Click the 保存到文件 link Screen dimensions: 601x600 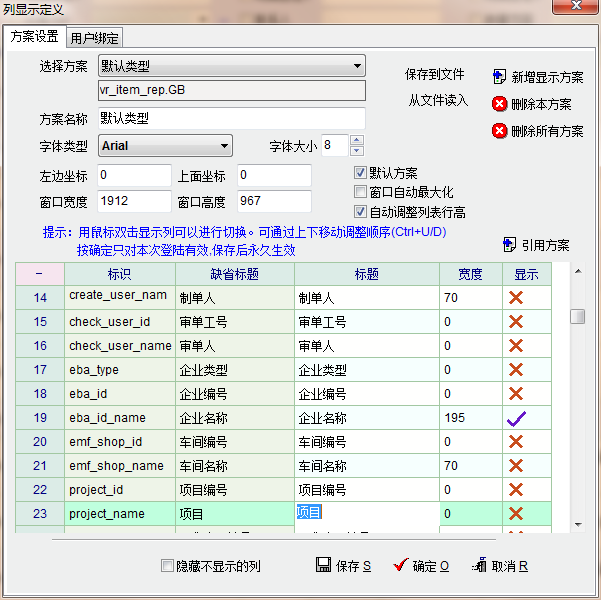coord(435,75)
